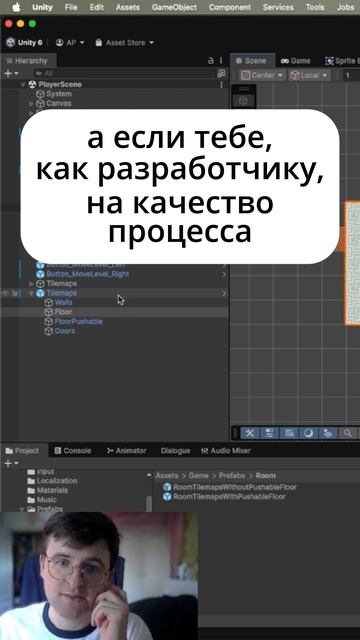Open the RoomTilemapsWithoutPushableFloor prefab asset
360x640 pixels.
pos(230,487)
